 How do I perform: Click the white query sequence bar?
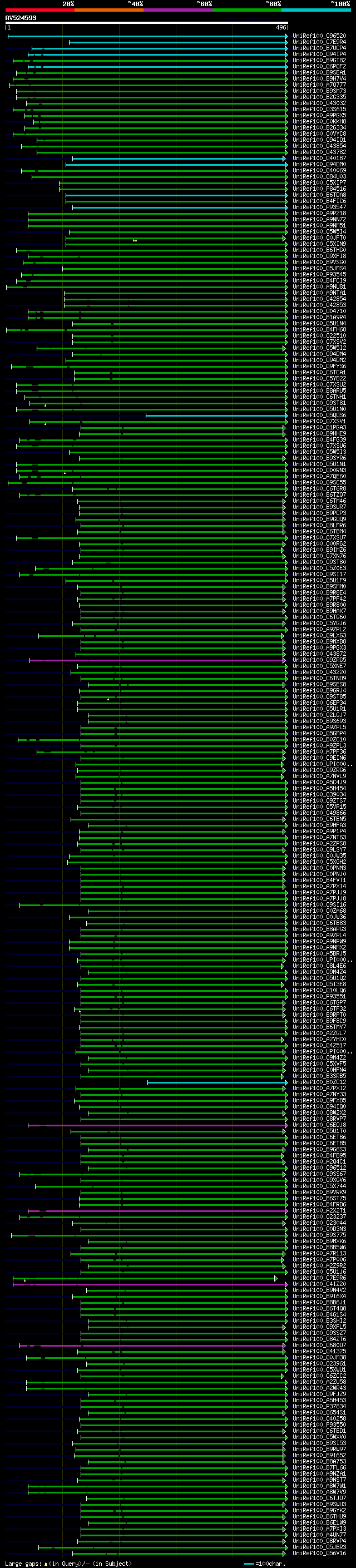pyautogui.click(x=147, y=22)
